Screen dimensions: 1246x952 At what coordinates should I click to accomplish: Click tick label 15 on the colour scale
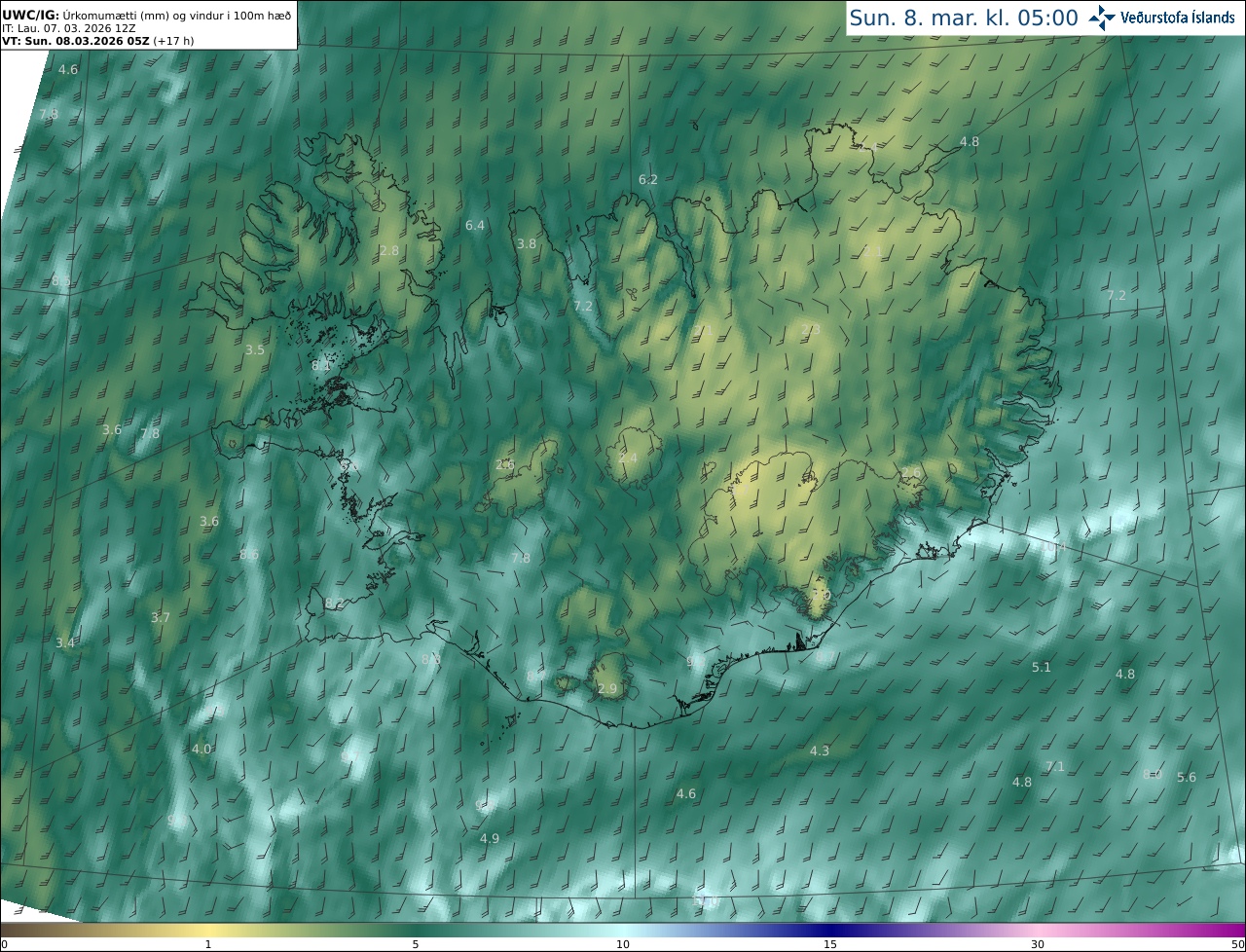click(830, 944)
